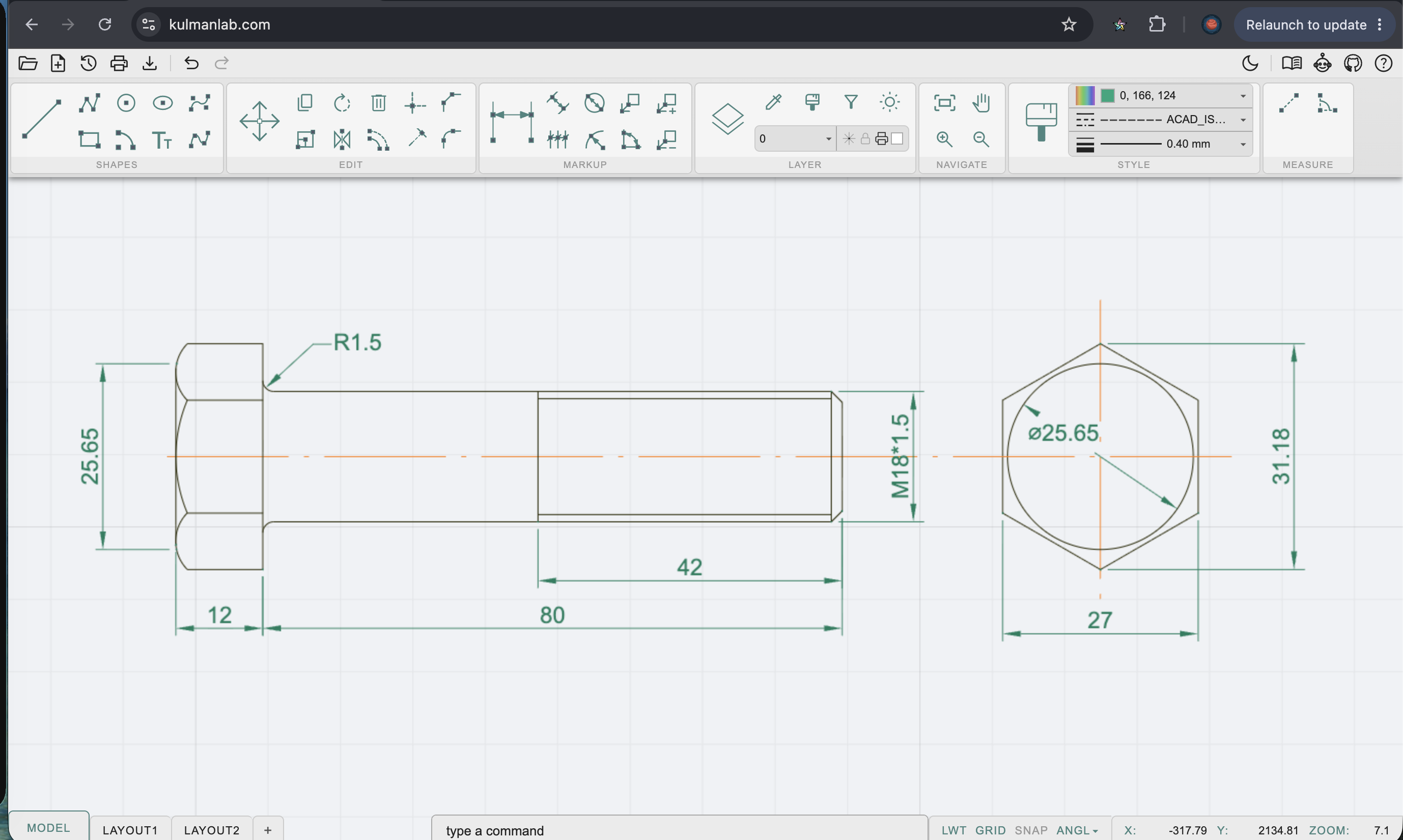
Task: Create a new drawing file
Action: pyautogui.click(x=59, y=63)
